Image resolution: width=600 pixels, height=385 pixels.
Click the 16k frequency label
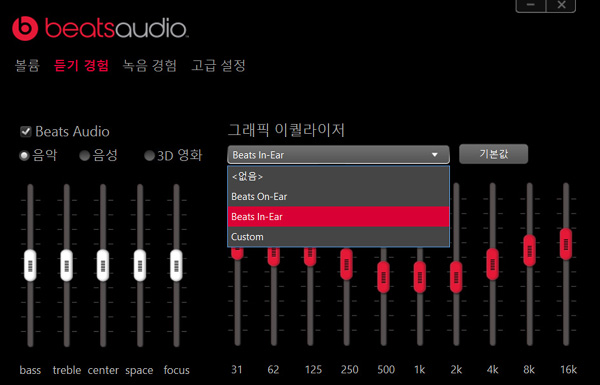tap(568, 370)
